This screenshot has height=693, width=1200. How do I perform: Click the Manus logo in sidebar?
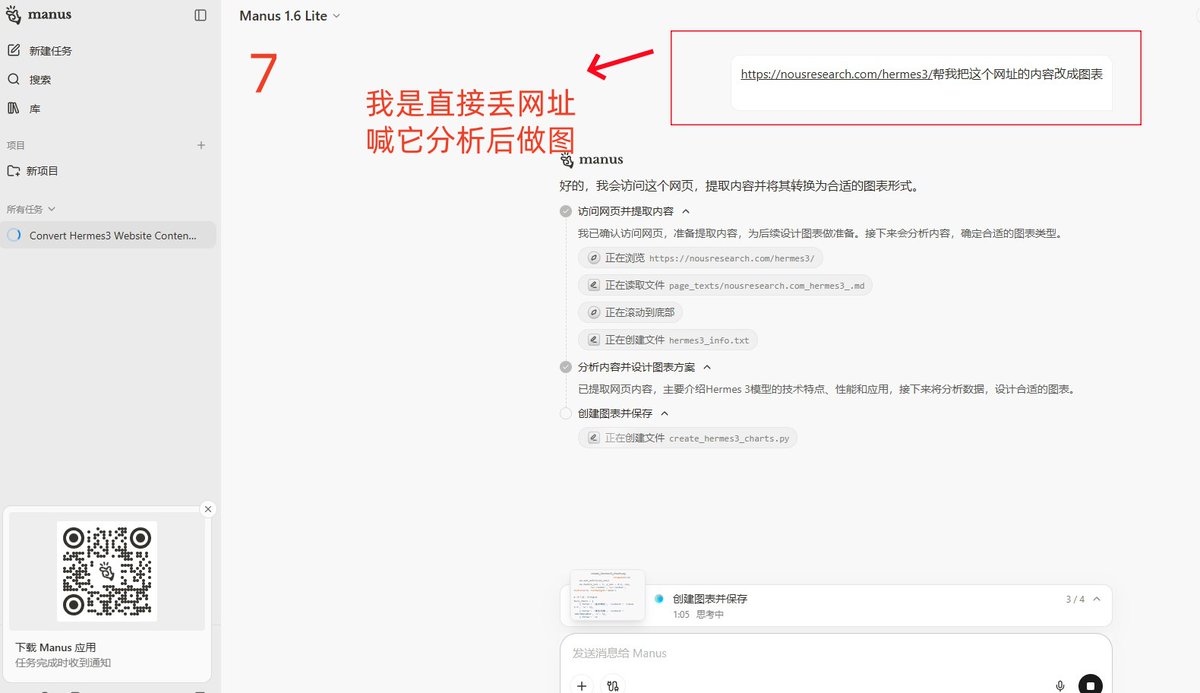click(39, 15)
